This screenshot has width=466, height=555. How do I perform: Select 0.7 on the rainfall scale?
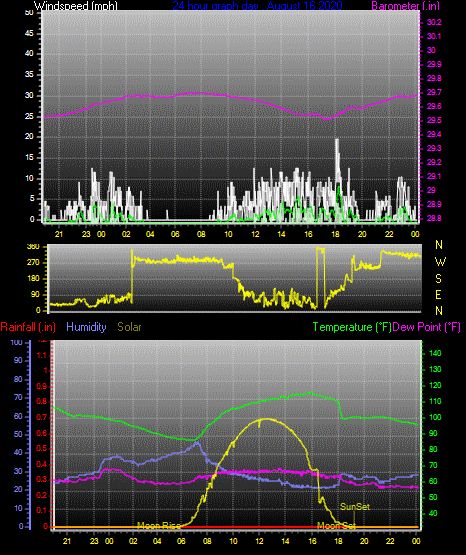coord(42,418)
